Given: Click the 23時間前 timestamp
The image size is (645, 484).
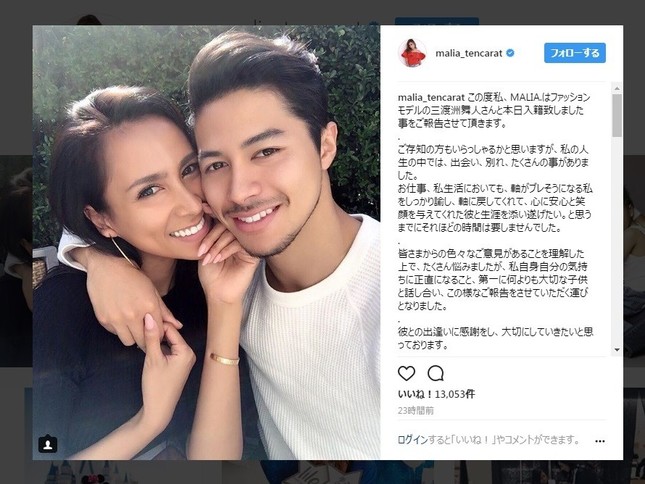Looking at the screenshot, I should (x=415, y=410).
